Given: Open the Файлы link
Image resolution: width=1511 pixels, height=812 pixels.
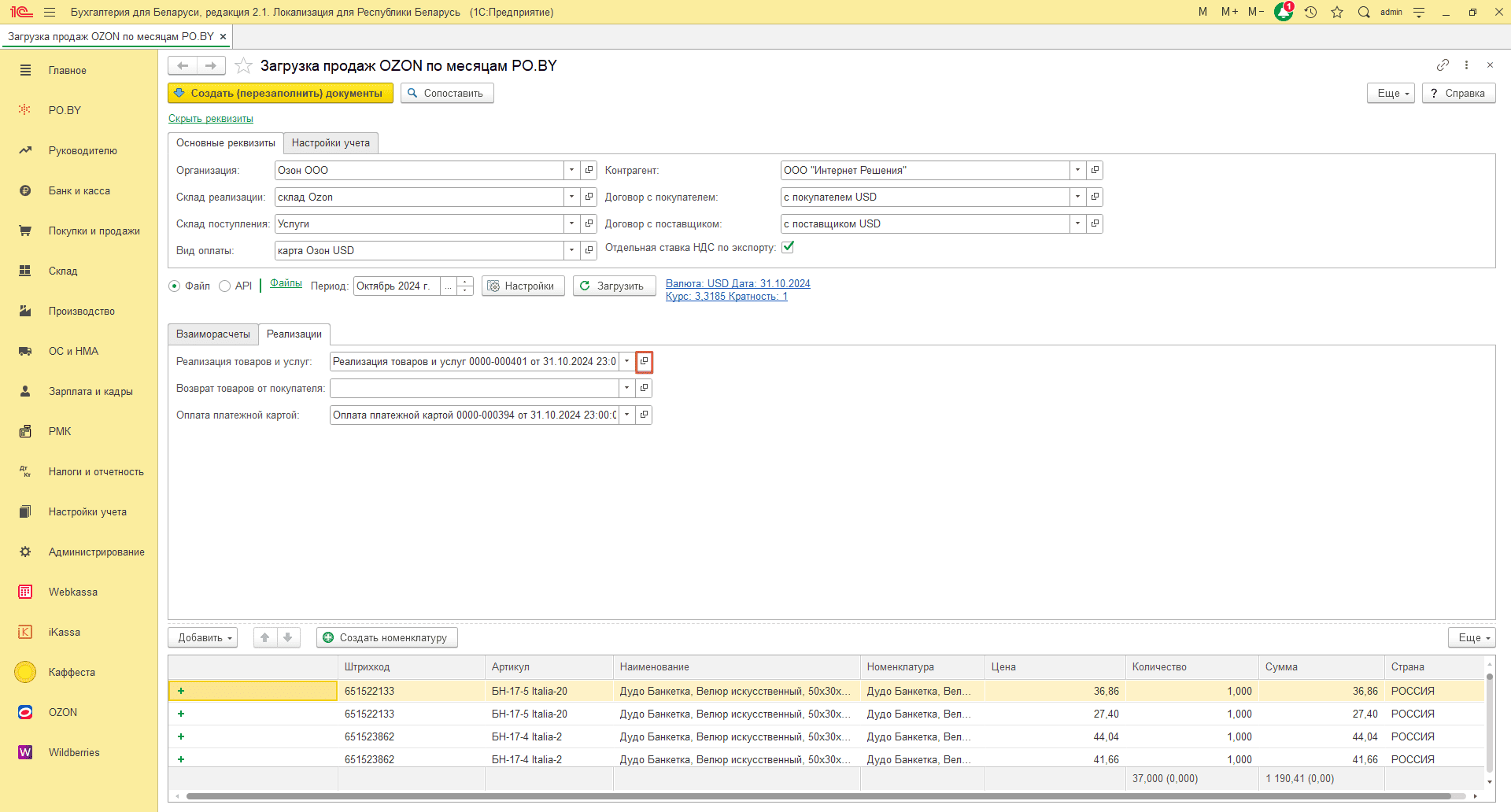Looking at the screenshot, I should [x=286, y=282].
